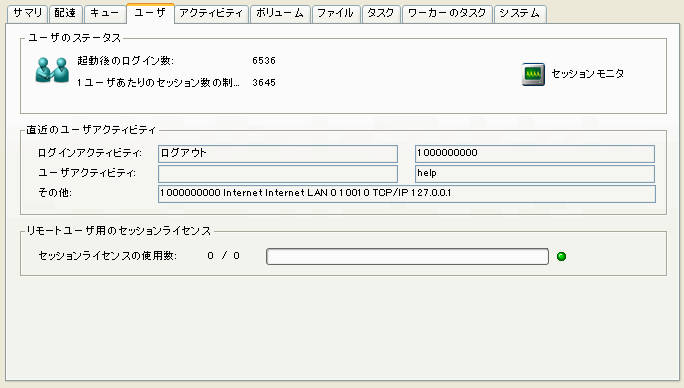Click the empty ユーザアクティビティ field
This screenshot has width=684, height=388.
pyautogui.click(x=278, y=174)
